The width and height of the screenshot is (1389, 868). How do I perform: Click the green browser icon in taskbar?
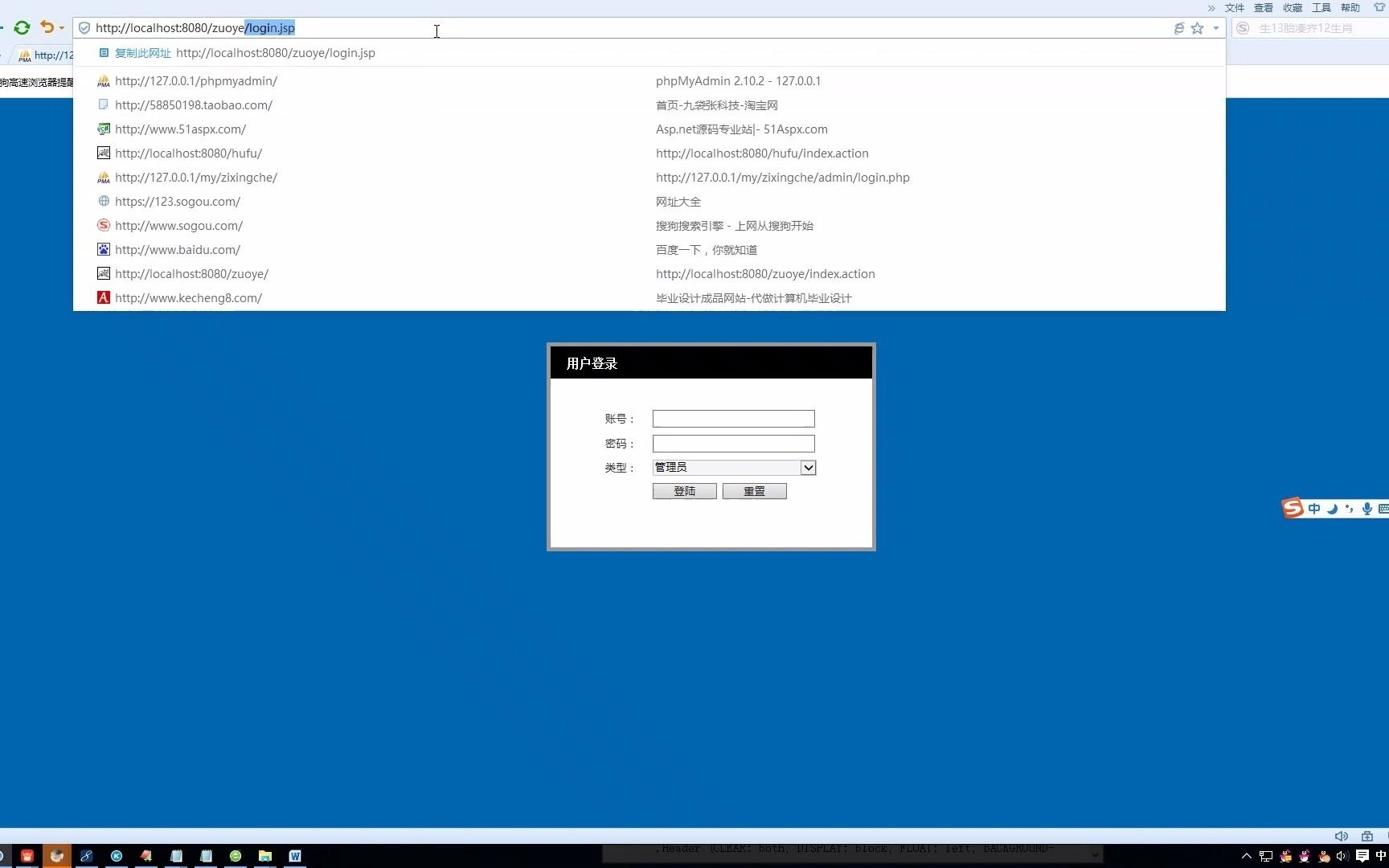pos(236,856)
